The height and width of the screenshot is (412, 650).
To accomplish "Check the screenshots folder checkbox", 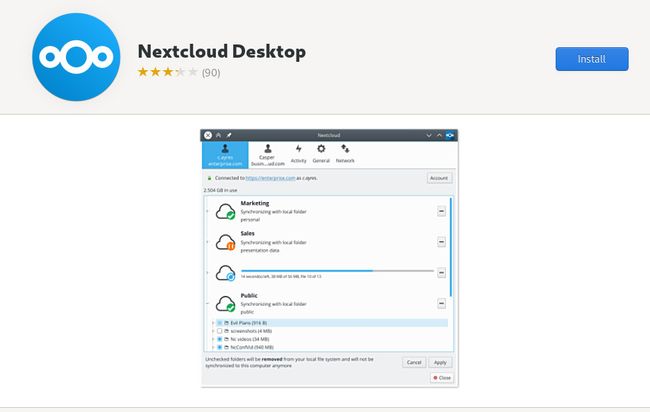I will [220, 331].
